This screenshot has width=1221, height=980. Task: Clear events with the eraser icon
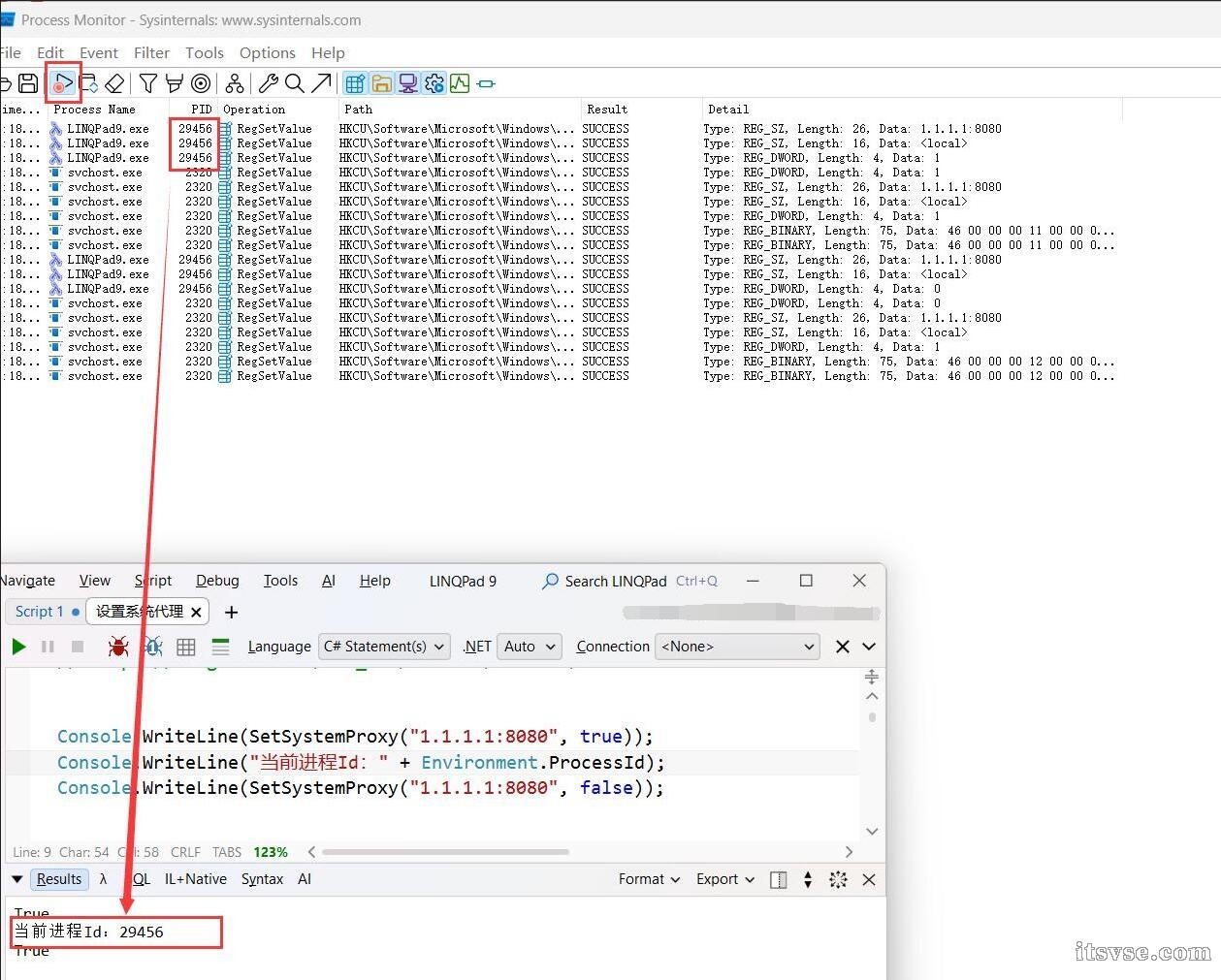[x=114, y=83]
